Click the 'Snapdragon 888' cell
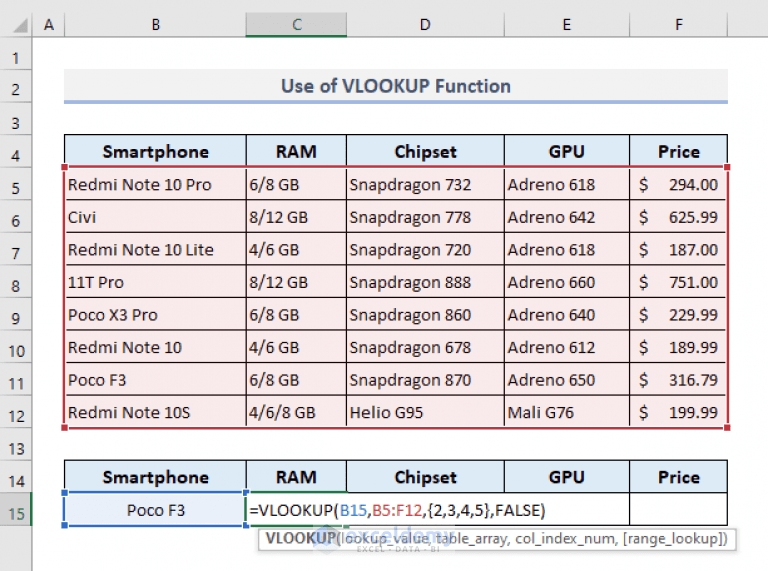 425,282
